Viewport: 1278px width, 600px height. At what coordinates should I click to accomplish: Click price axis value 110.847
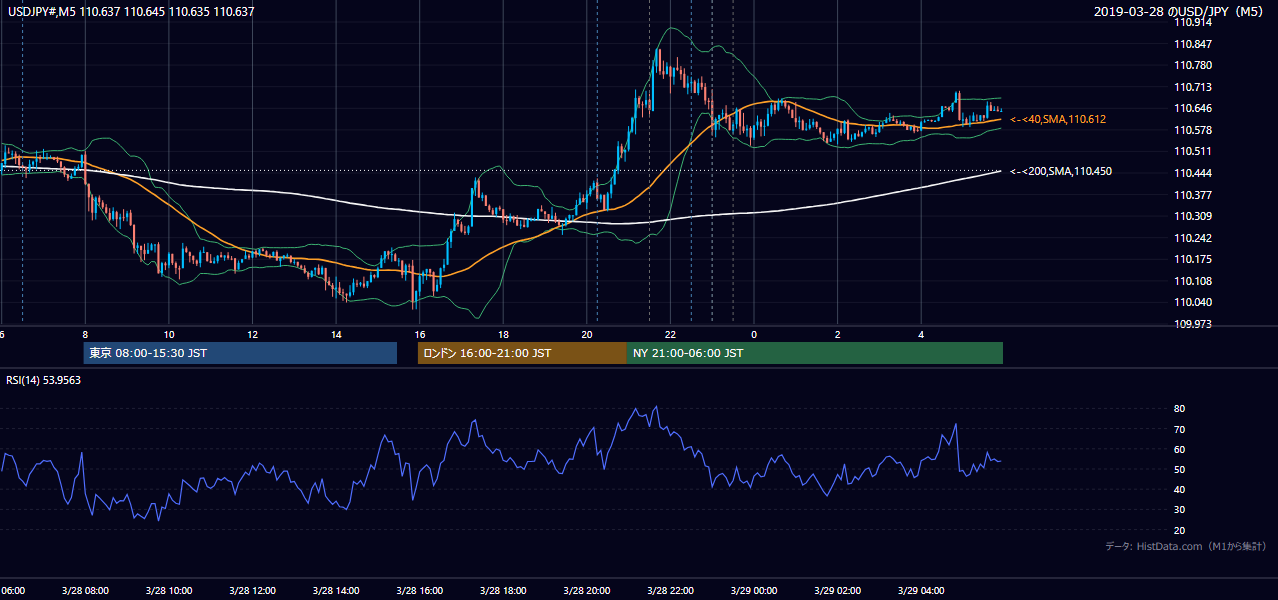(1192, 44)
